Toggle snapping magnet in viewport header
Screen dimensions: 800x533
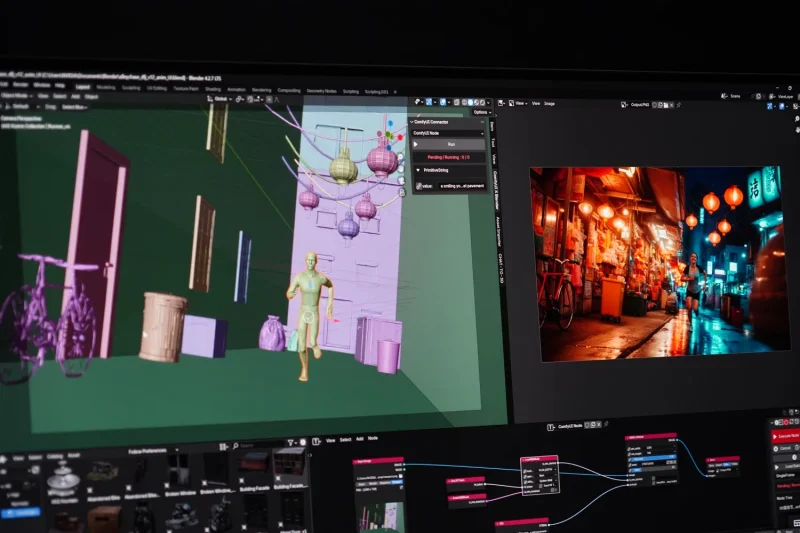250,99
